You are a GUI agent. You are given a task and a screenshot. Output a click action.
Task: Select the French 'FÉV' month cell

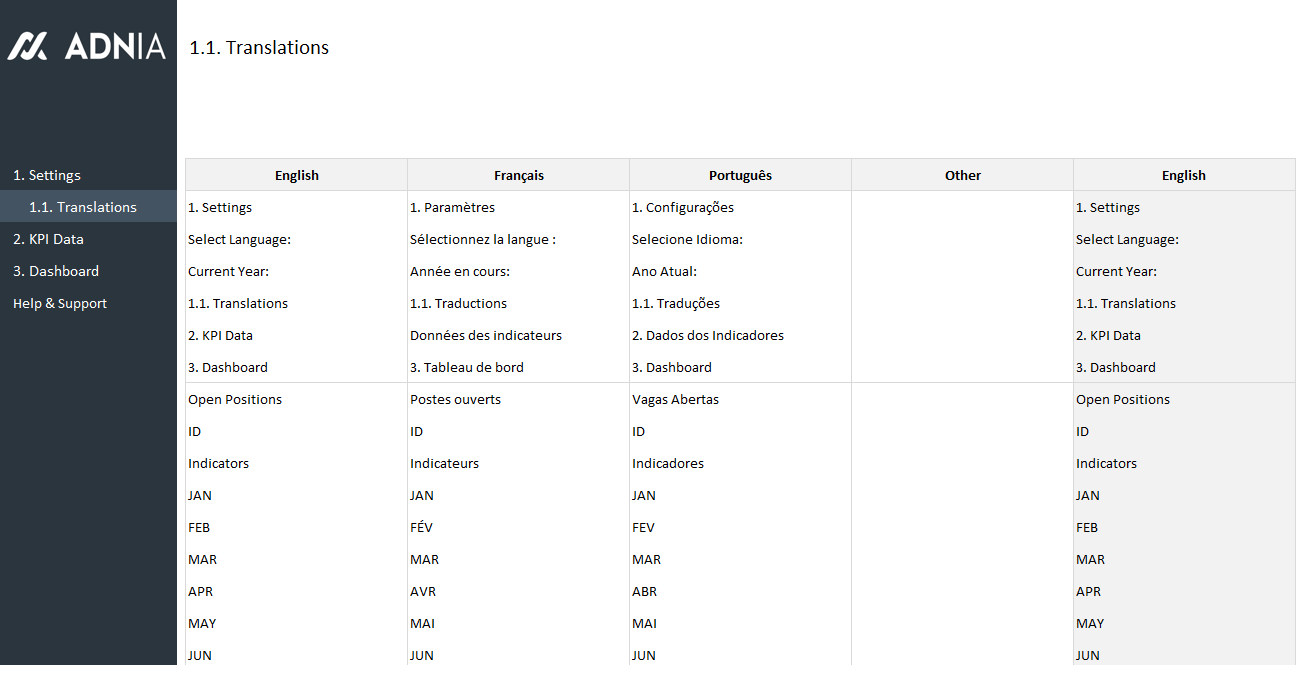coord(422,527)
